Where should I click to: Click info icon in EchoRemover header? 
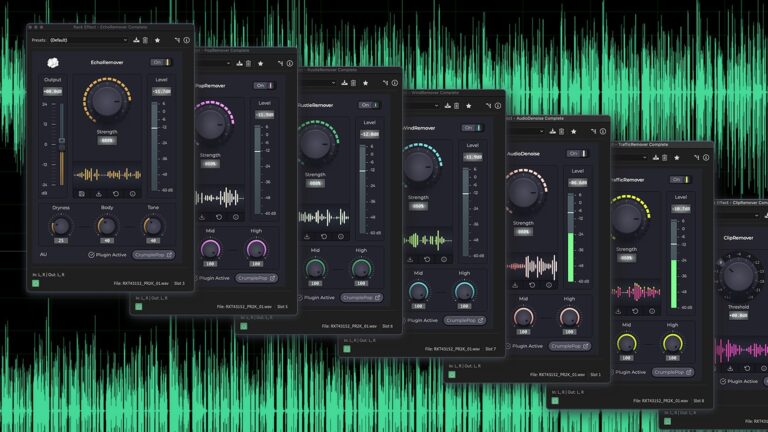[x=187, y=40]
